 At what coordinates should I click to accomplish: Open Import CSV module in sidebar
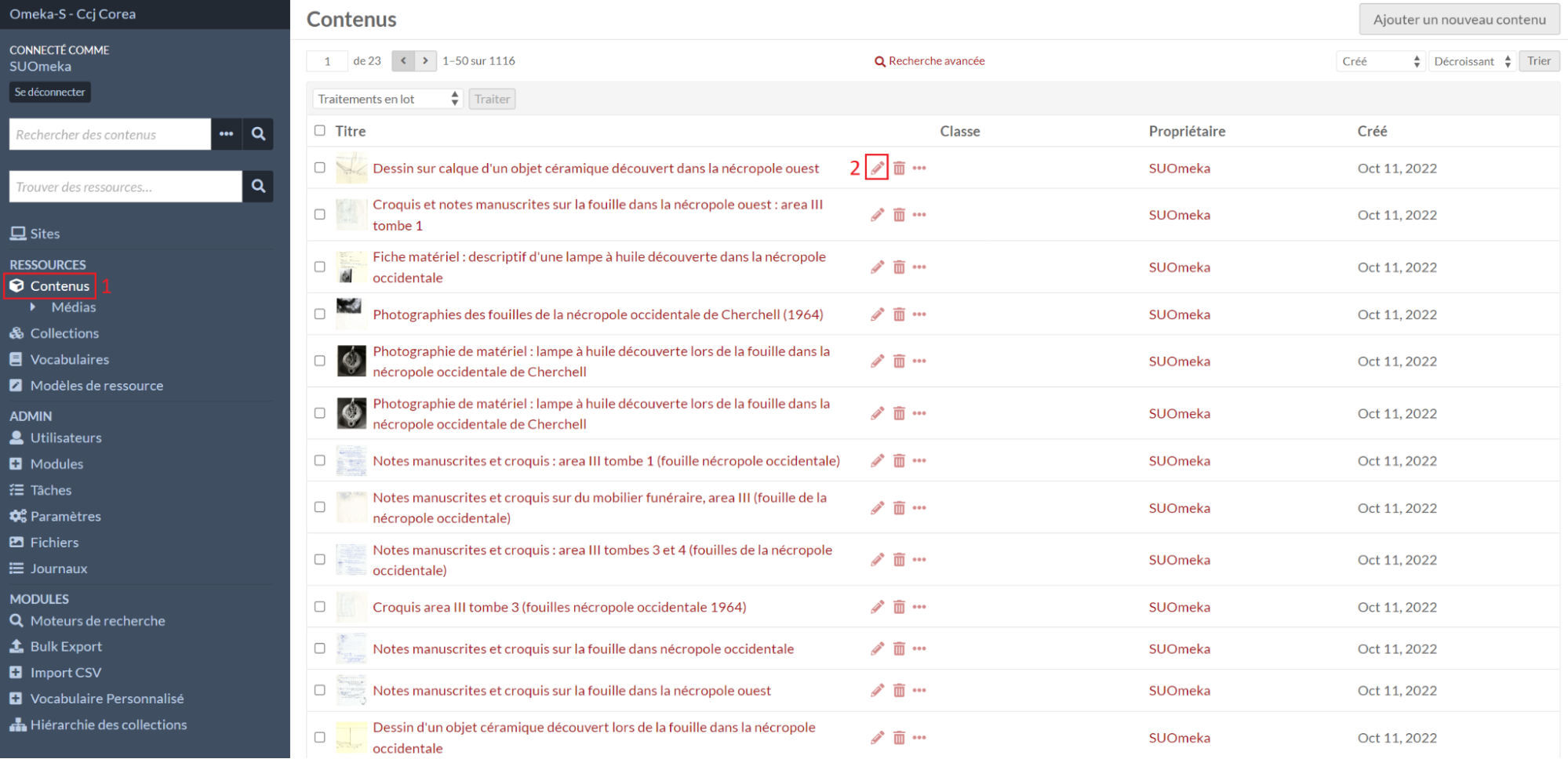65,673
